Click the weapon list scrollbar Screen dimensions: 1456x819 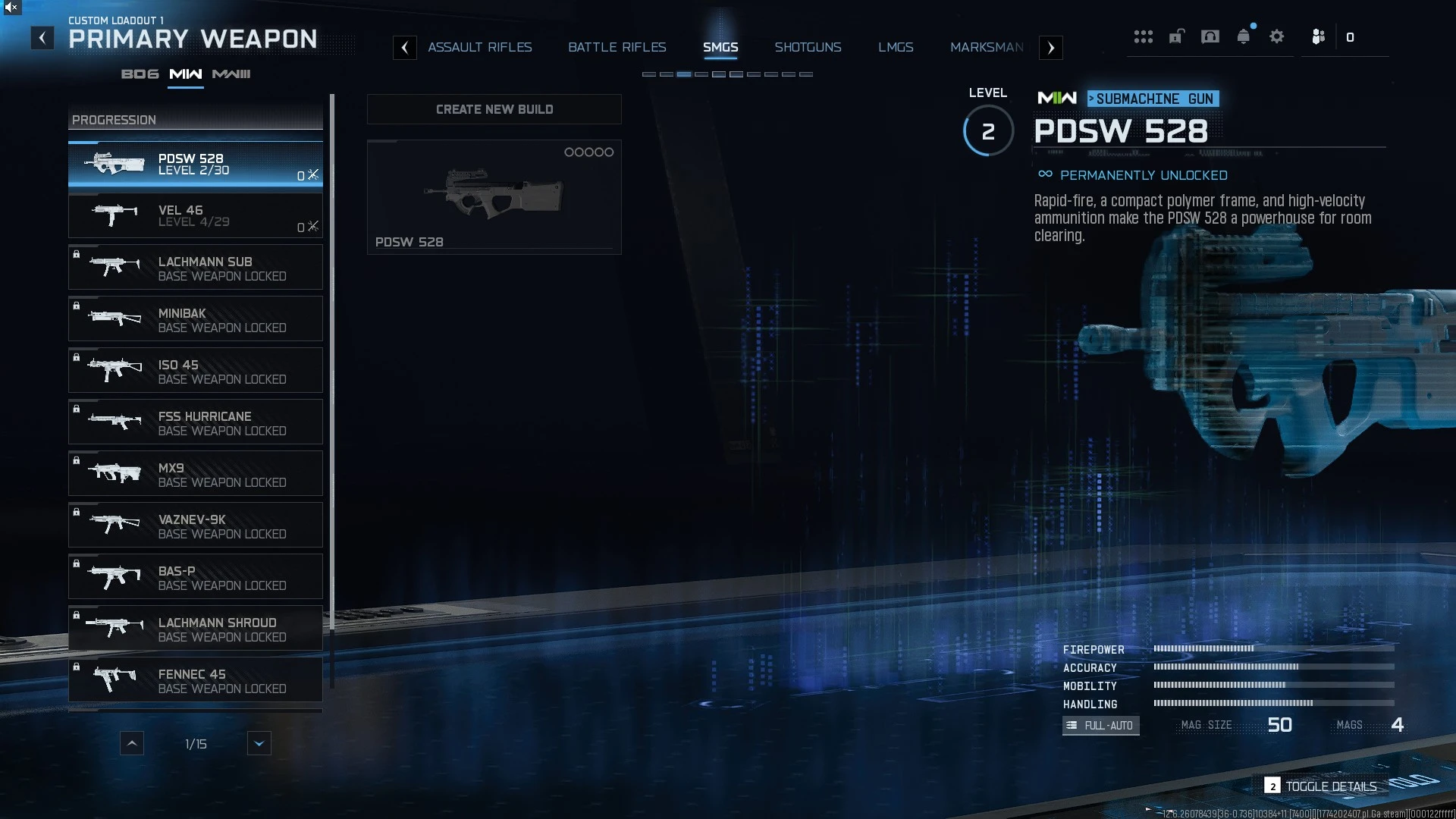(x=332, y=362)
